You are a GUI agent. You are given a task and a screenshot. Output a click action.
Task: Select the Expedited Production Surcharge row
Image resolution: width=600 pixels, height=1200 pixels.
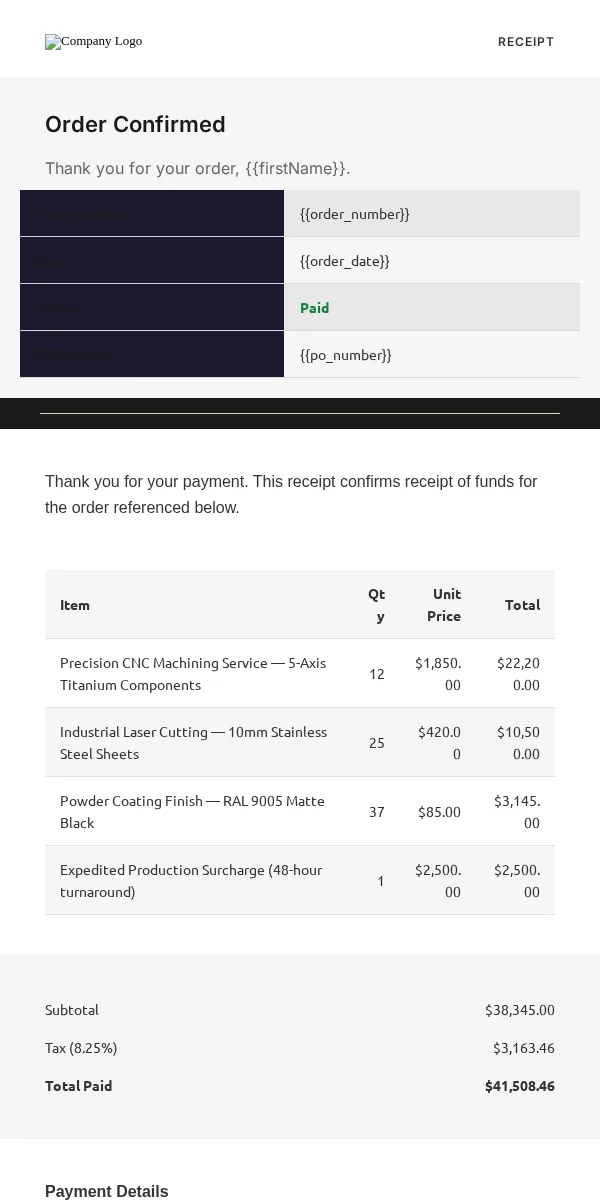pyautogui.click(x=300, y=880)
